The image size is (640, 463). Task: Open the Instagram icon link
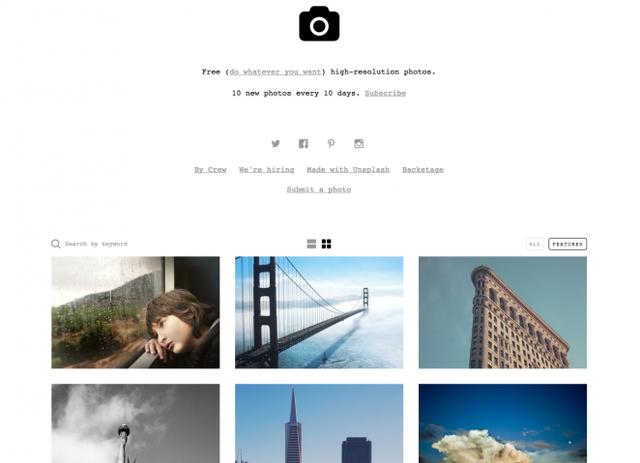click(359, 143)
